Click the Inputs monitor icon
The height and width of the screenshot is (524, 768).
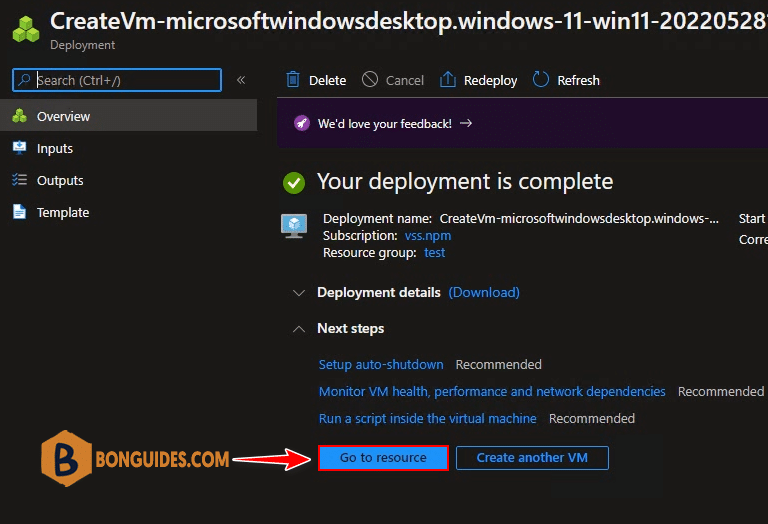[20, 147]
